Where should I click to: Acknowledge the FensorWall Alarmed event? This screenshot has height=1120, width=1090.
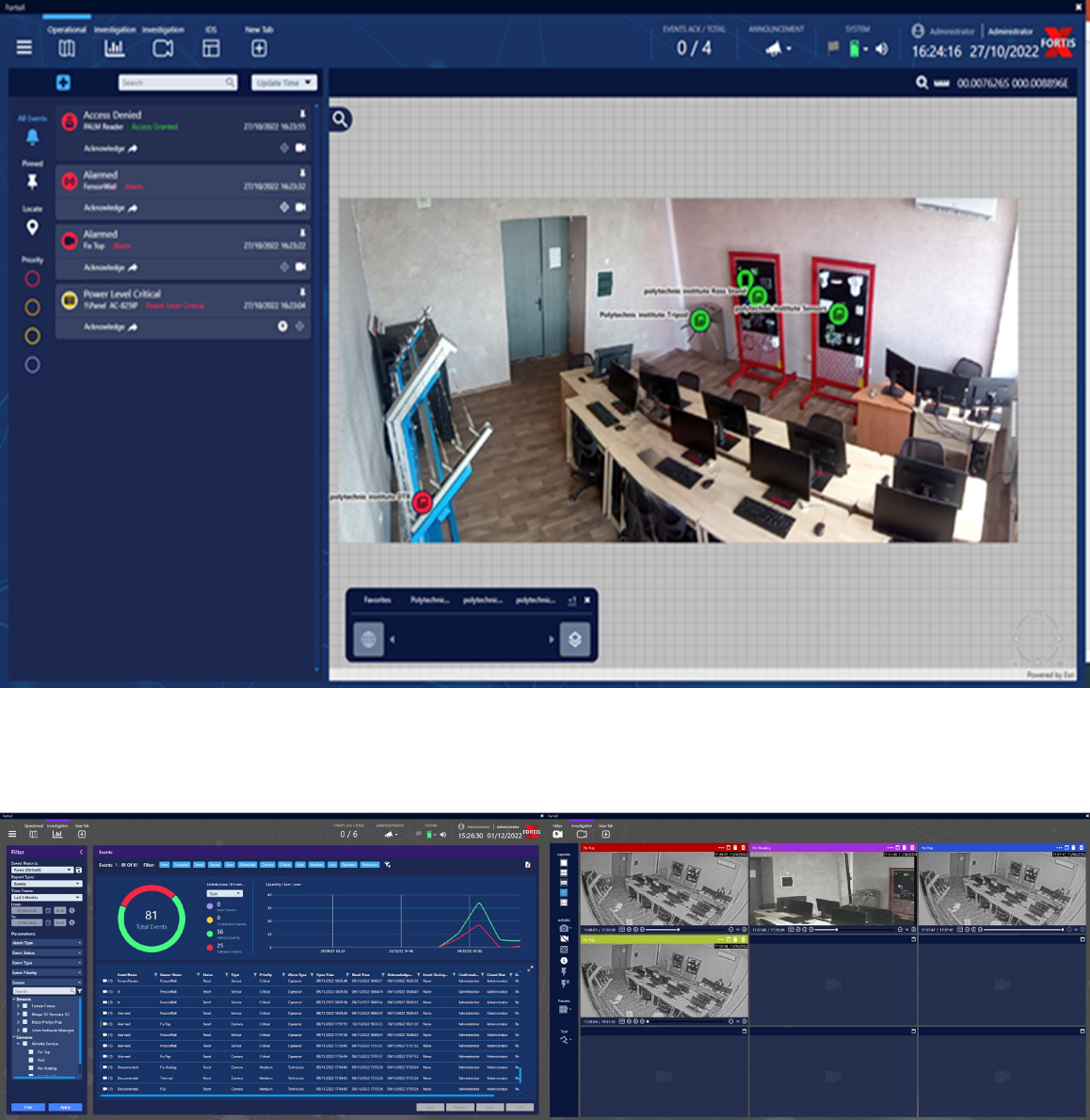(x=110, y=208)
